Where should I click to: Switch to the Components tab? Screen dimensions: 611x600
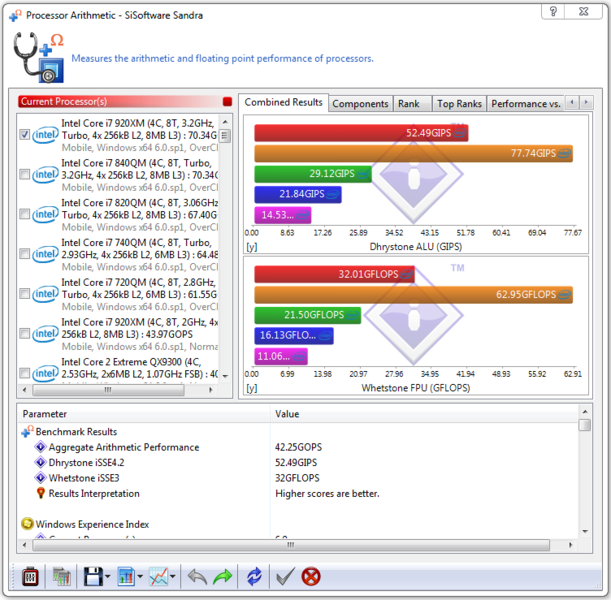pyautogui.click(x=360, y=103)
